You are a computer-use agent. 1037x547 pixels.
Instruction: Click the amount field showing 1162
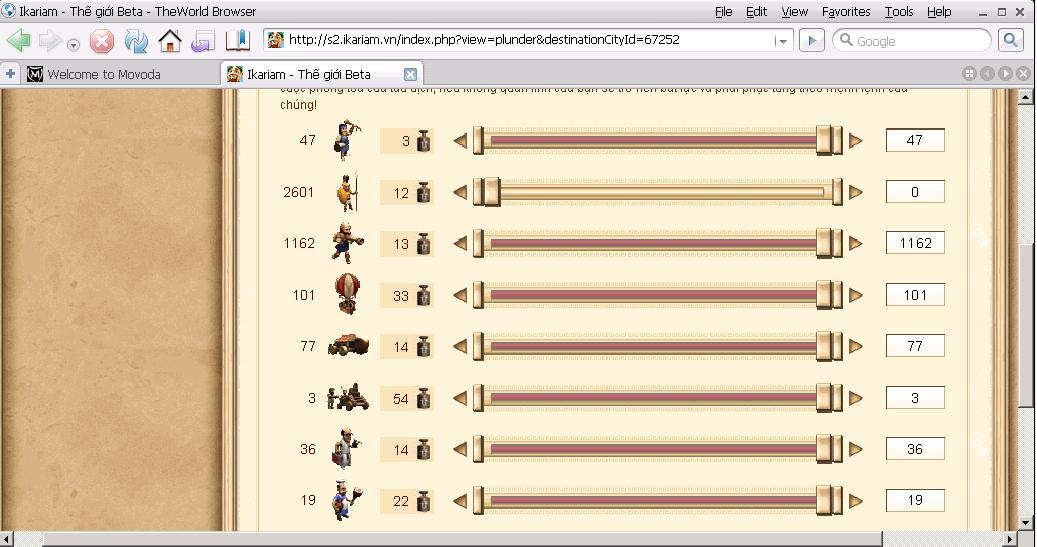[x=915, y=243]
